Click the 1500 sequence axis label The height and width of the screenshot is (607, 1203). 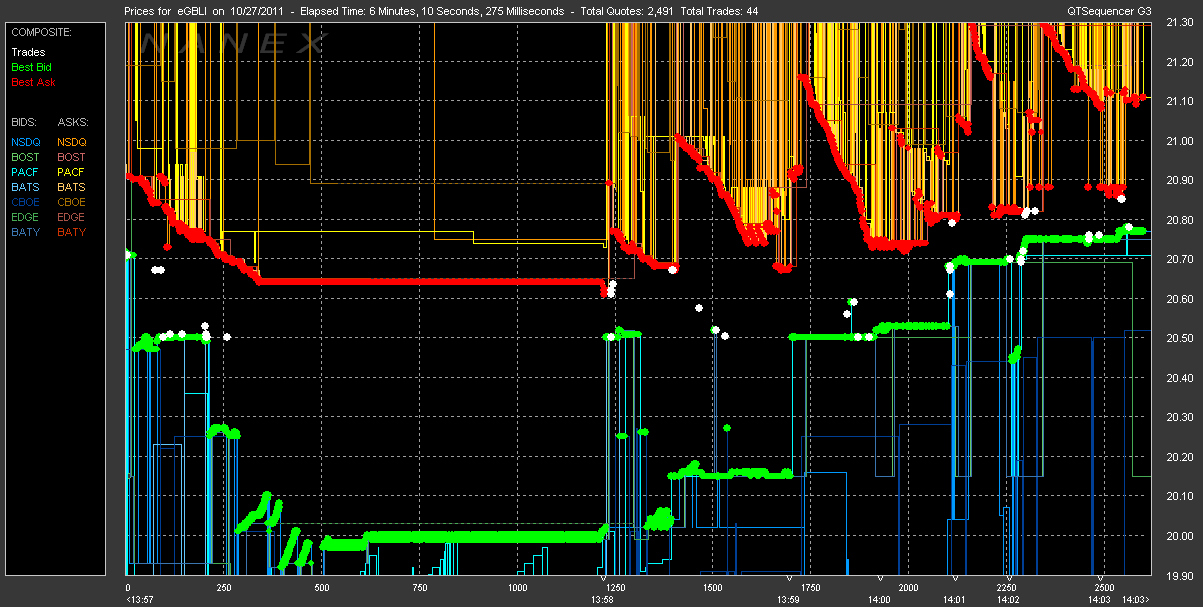(x=712, y=588)
